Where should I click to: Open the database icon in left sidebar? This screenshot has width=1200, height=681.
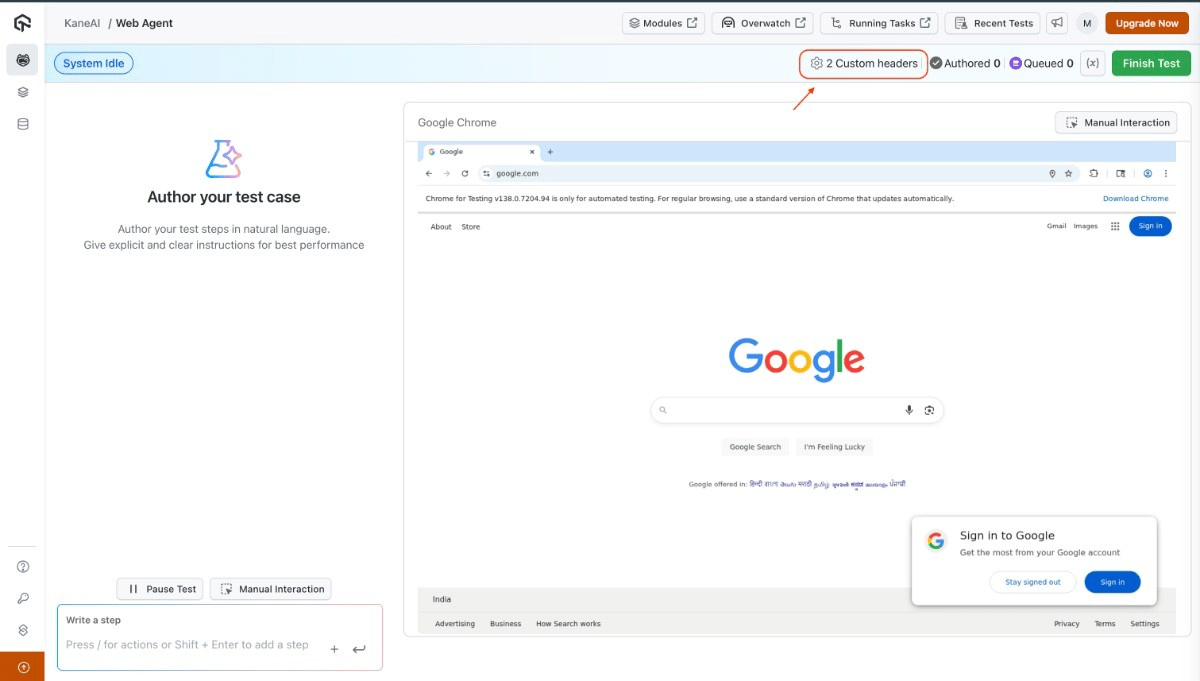tap(22, 124)
